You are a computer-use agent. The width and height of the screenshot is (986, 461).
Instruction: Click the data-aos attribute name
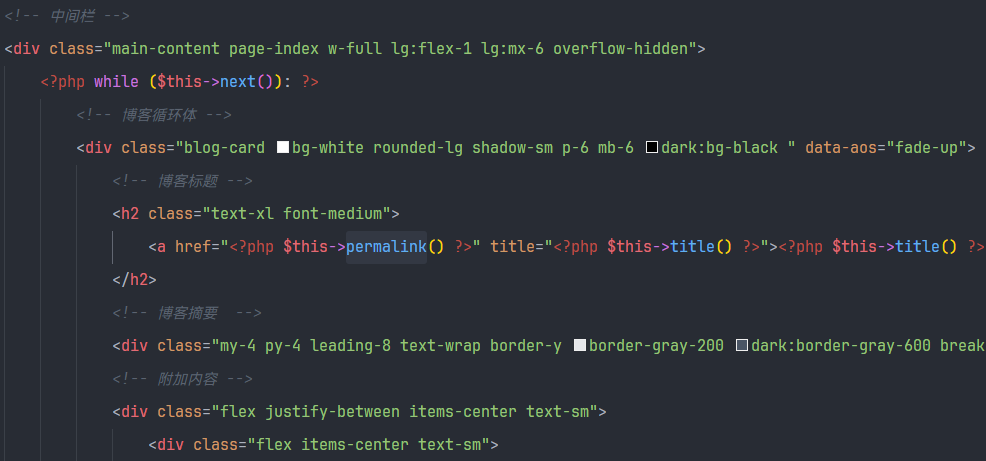(x=841, y=148)
